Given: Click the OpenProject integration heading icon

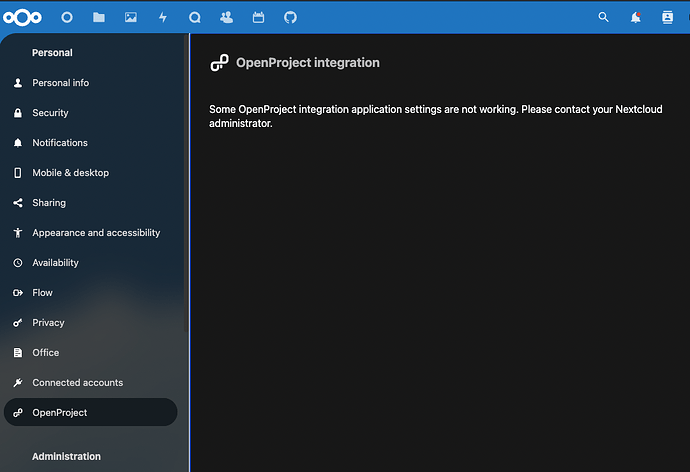Looking at the screenshot, I should (219, 62).
